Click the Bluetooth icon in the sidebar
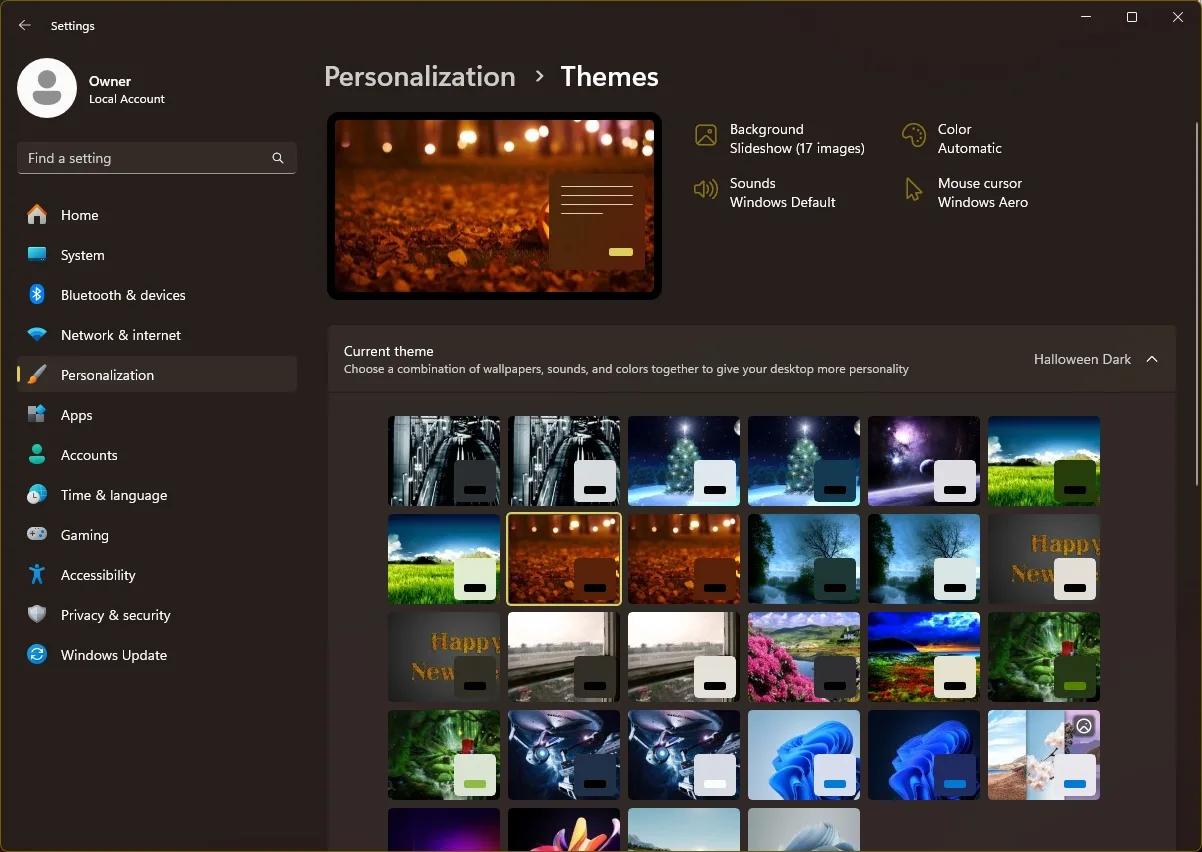This screenshot has width=1202, height=852. pos(37,295)
